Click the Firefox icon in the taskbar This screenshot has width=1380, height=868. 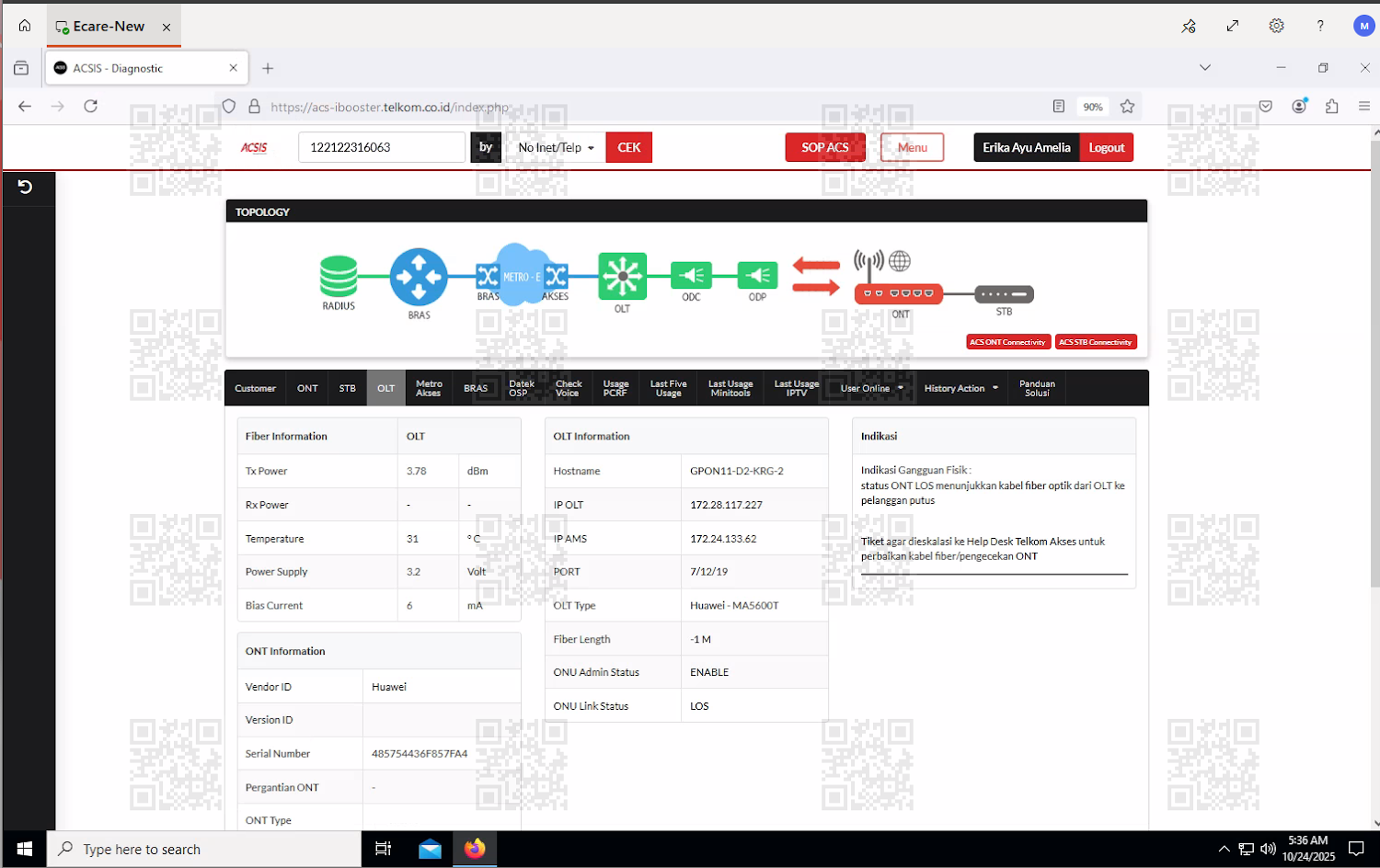click(x=475, y=849)
